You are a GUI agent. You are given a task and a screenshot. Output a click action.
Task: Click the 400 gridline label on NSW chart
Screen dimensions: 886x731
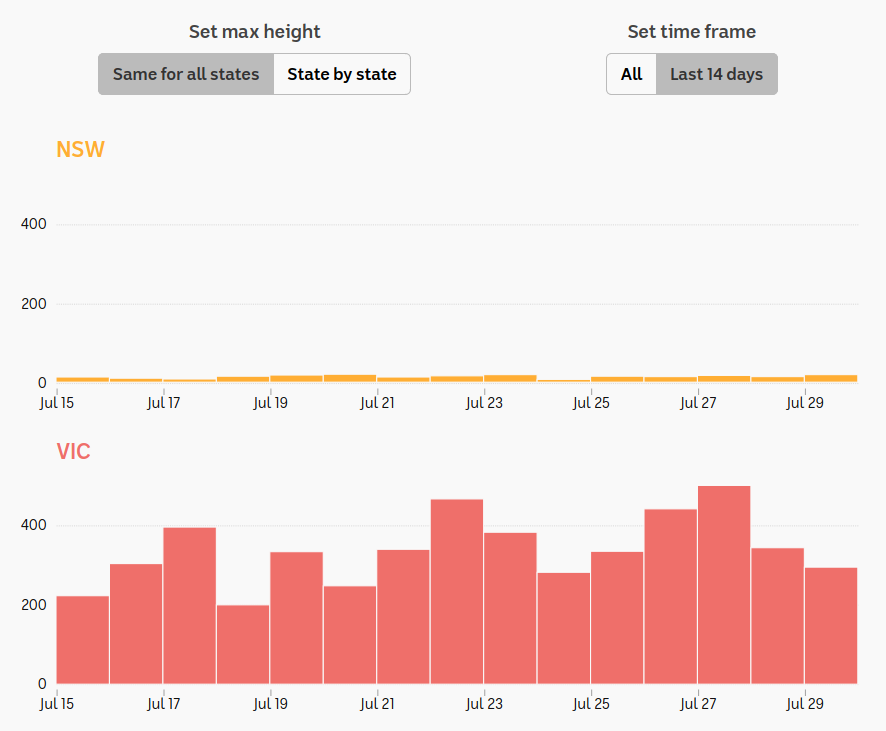pos(34,224)
